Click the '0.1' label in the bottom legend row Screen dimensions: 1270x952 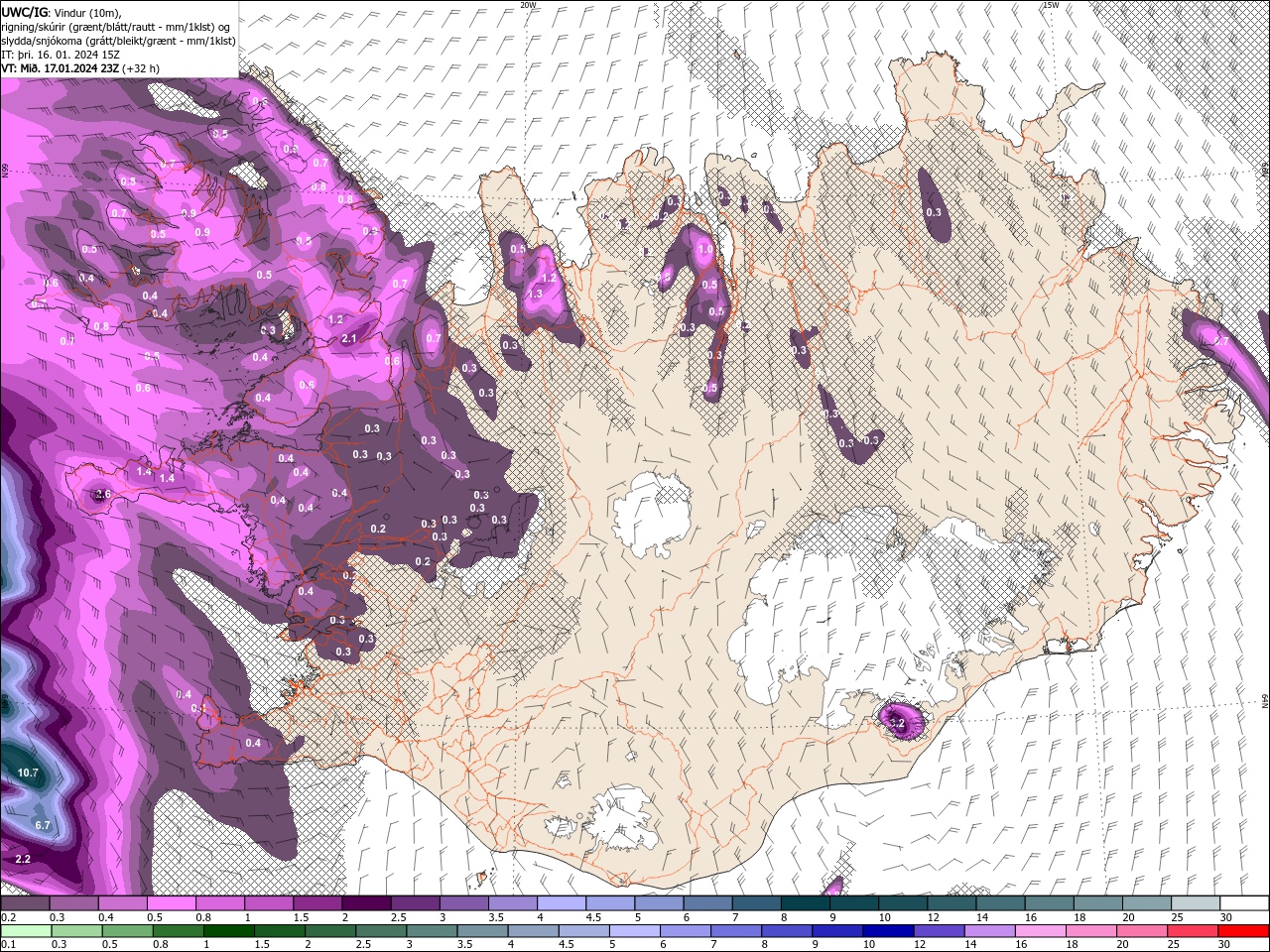click(x=7, y=944)
